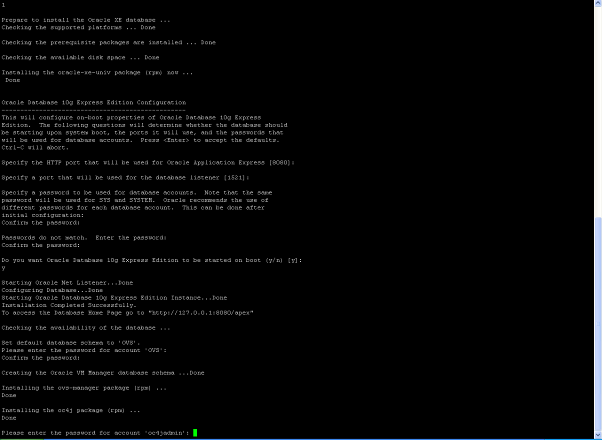
Task: Select 'Creating the Oracle VM Manager database schema' line
Action: [103, 373]
